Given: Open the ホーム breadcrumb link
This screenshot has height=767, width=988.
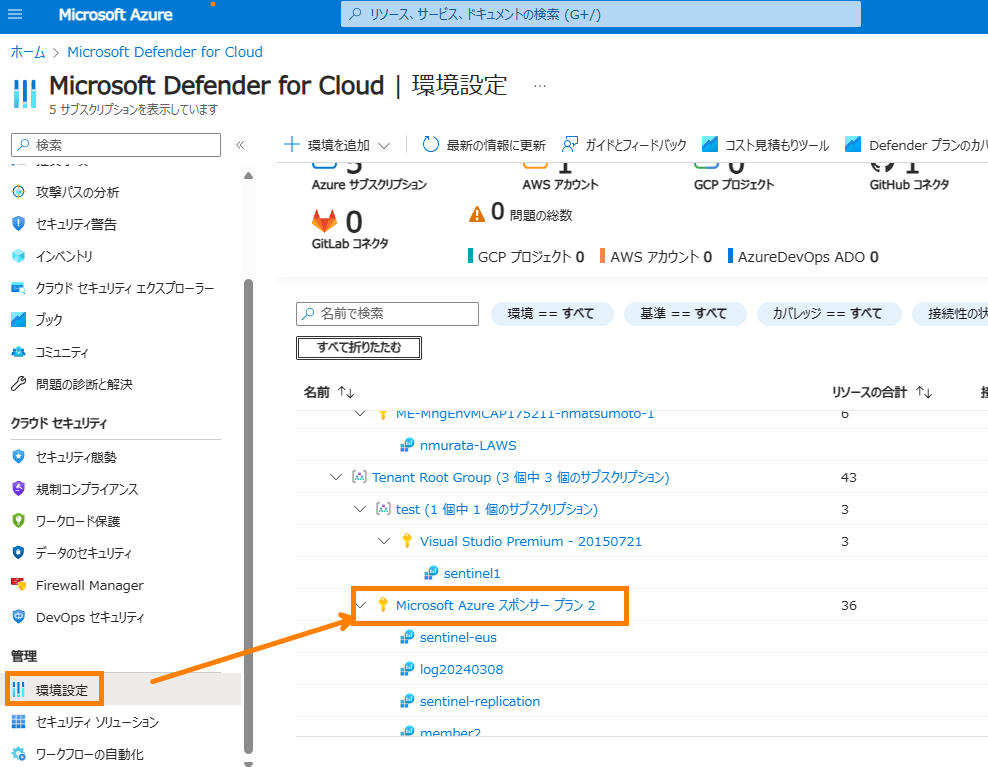Looking at the screenshot, I should click(28, 52).
